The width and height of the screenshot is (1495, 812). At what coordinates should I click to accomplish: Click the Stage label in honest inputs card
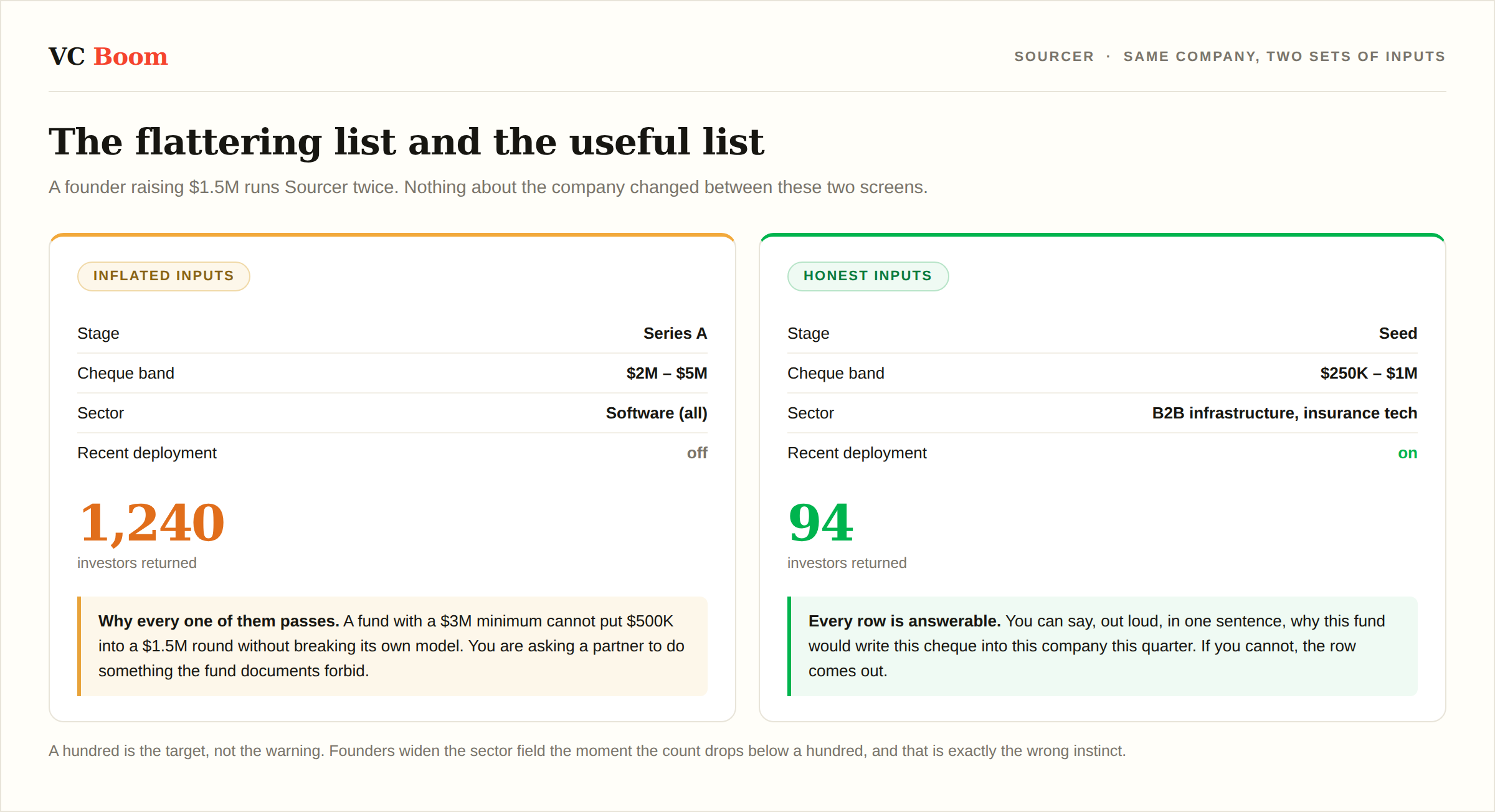click(x=808, y=333)
